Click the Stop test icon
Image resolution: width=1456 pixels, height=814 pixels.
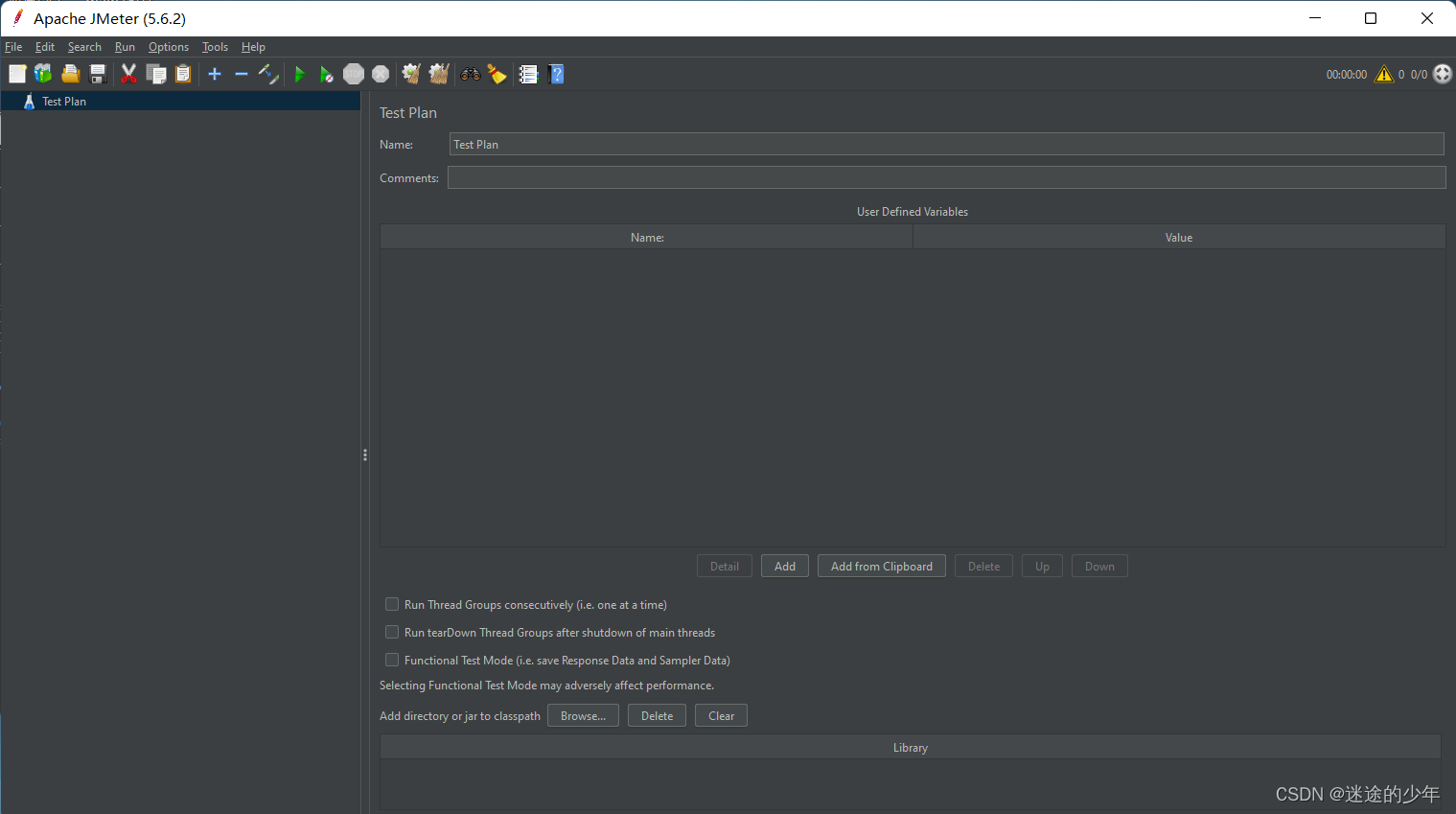(x=354, y=74)
